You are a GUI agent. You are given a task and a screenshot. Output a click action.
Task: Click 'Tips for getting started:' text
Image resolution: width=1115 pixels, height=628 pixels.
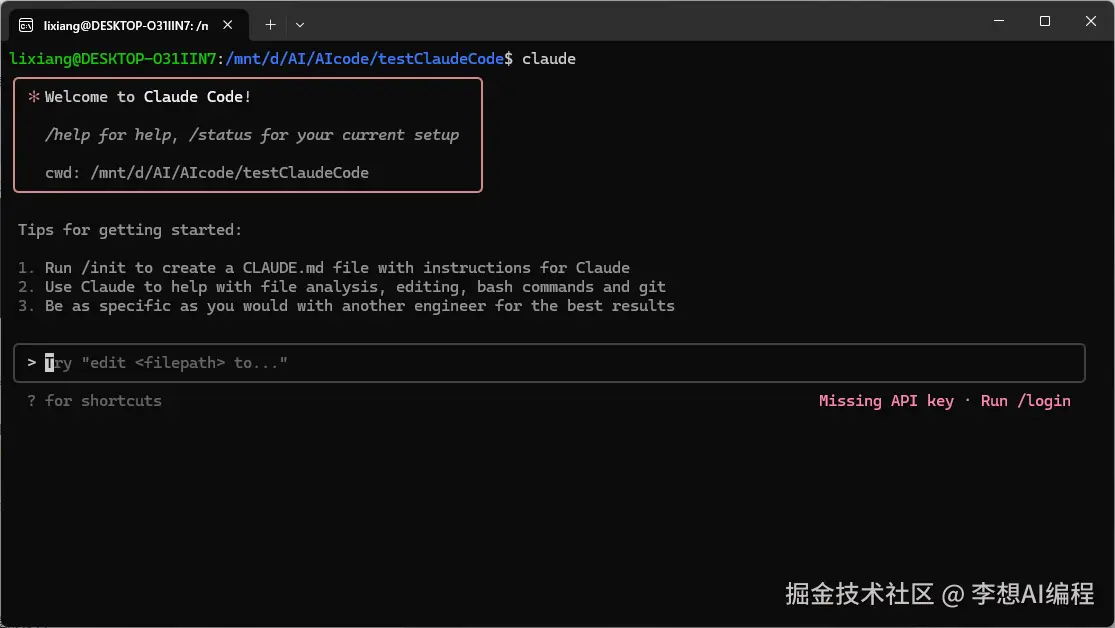[x=130, y=230]
